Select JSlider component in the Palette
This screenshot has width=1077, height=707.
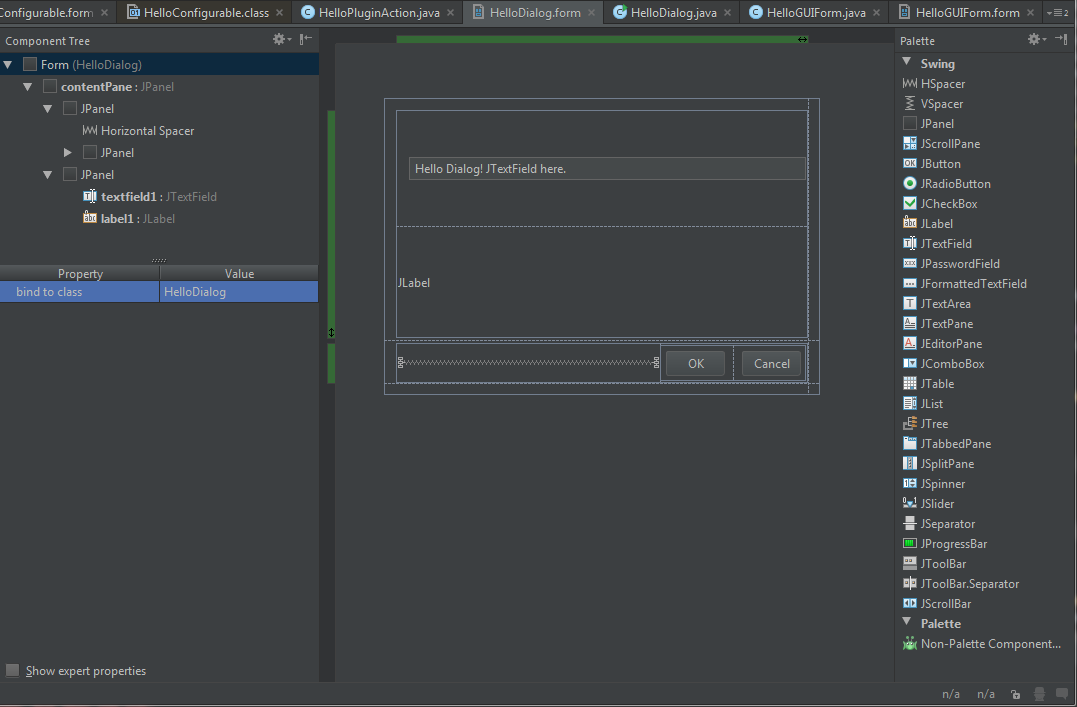(937, 503)
